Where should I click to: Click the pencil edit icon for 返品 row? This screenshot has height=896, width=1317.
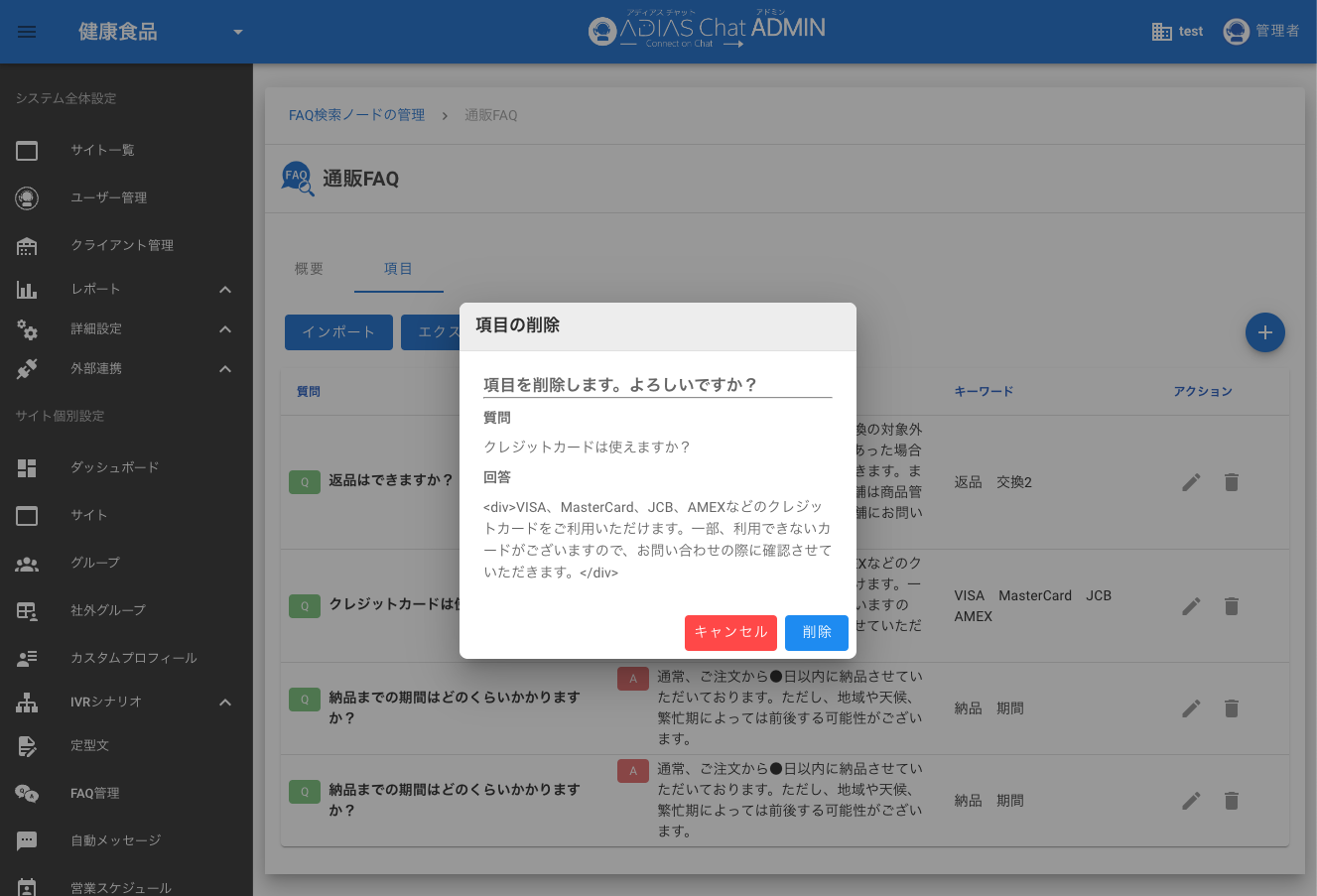click(1191, 482)
